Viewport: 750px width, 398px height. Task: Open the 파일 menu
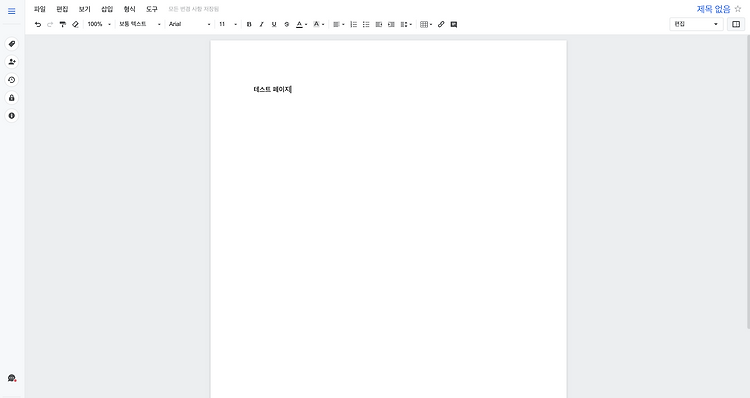click(x=40, y=9)
